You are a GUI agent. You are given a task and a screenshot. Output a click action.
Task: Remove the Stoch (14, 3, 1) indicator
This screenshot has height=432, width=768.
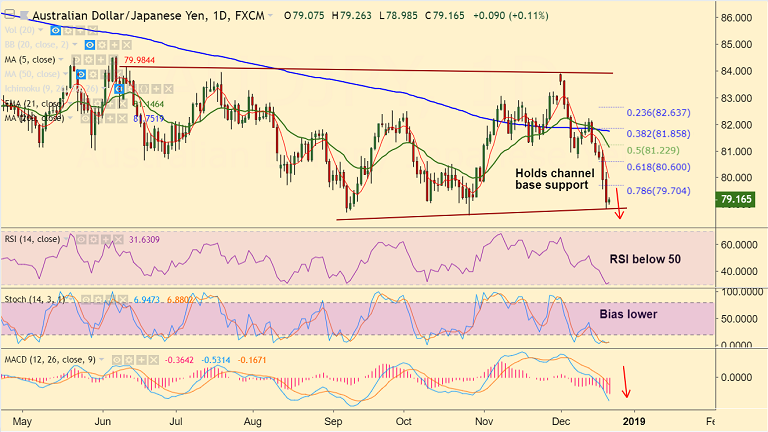(x=123, y=299)
